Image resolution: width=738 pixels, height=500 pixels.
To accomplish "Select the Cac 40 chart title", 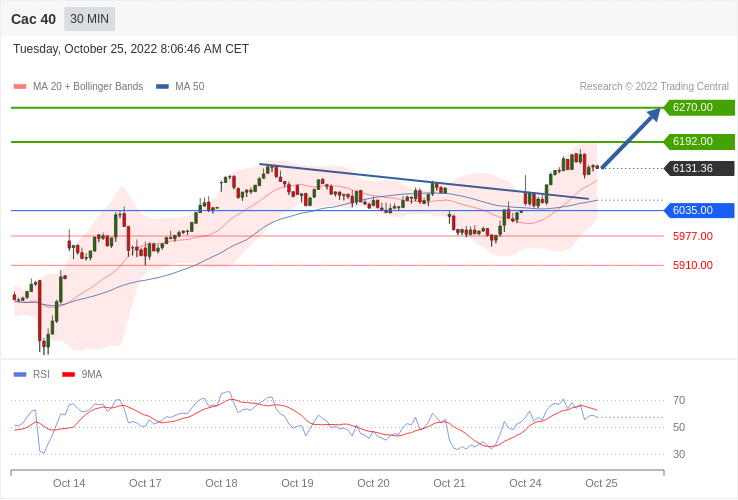I will [33, 19].
